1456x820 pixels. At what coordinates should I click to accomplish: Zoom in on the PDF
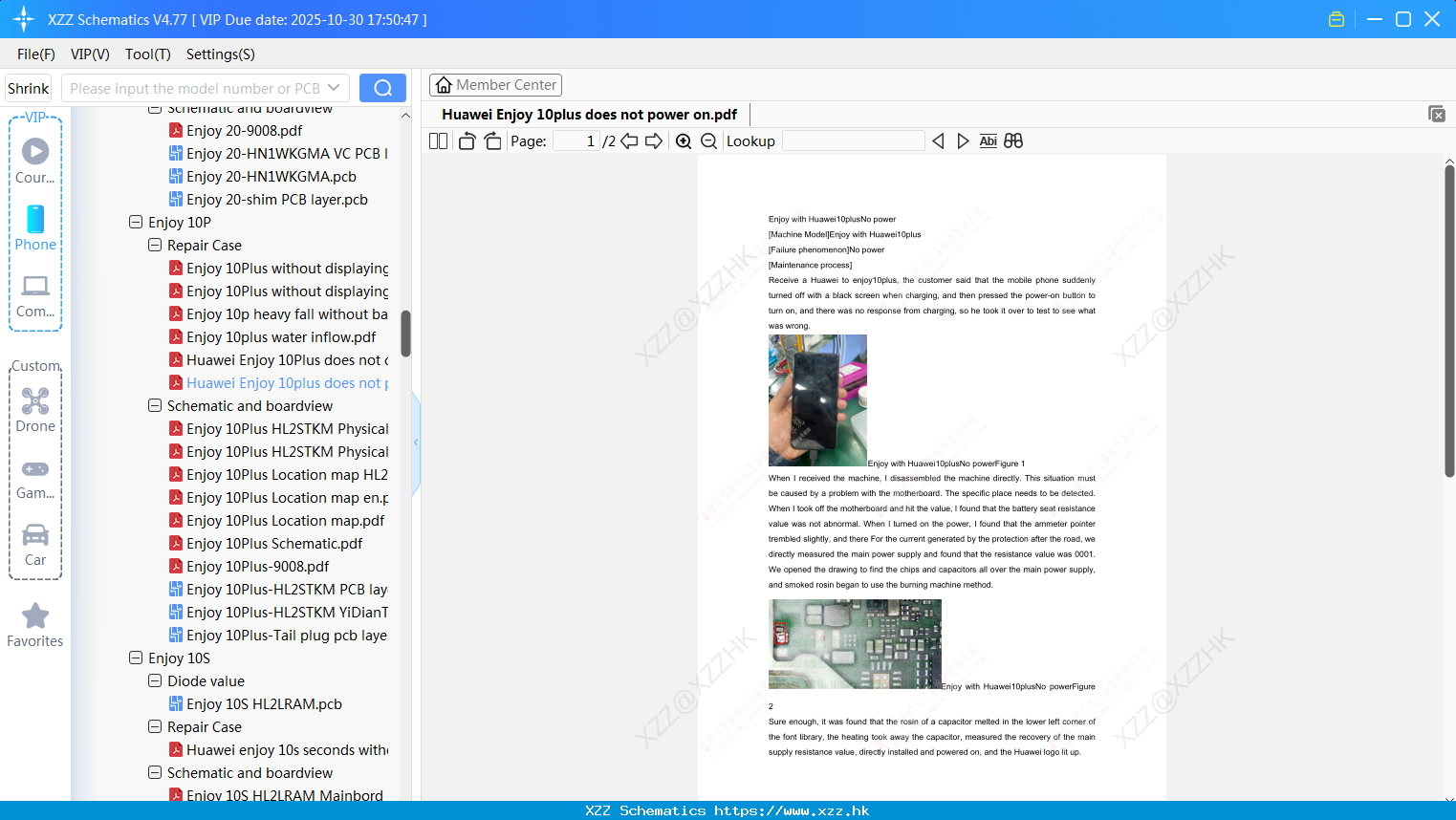point(684,141)
